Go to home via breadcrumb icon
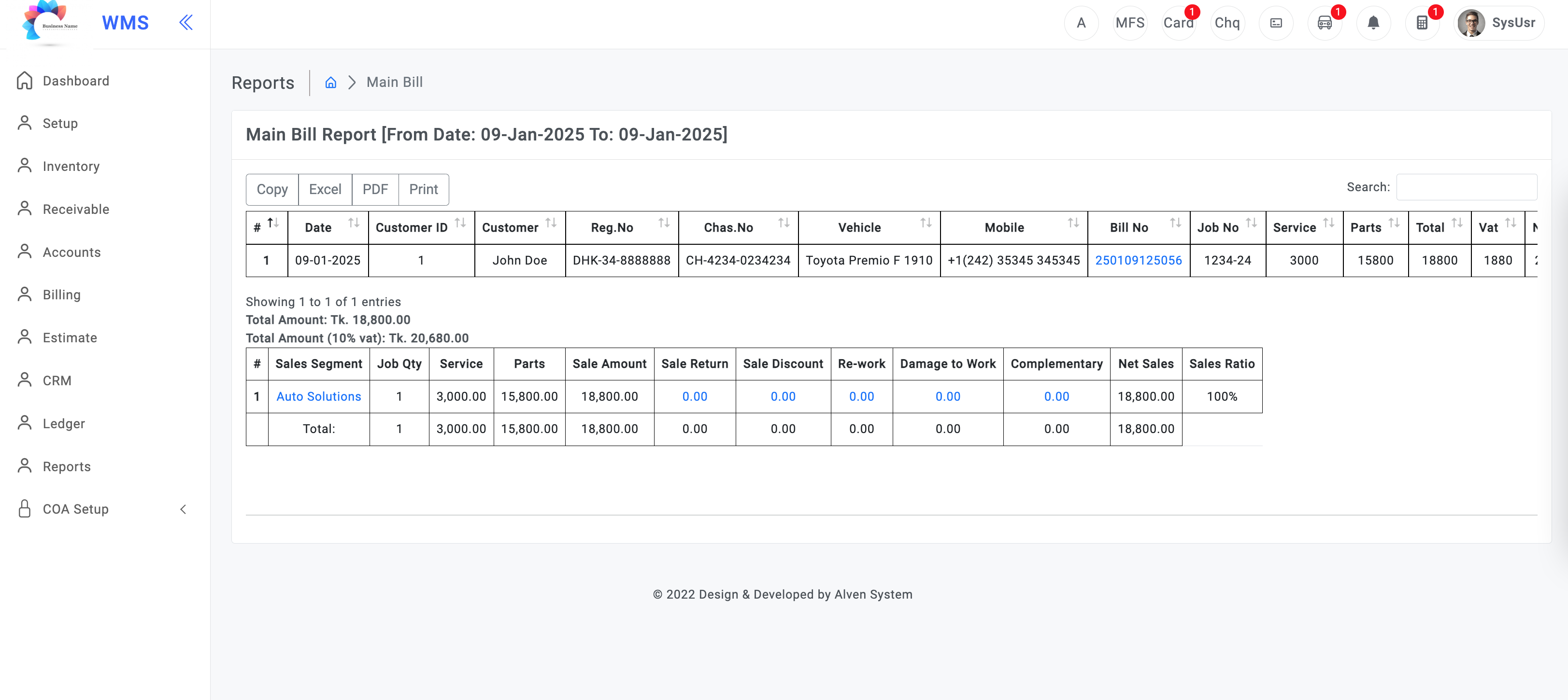Screen dimensions: 1568x700 330,82
